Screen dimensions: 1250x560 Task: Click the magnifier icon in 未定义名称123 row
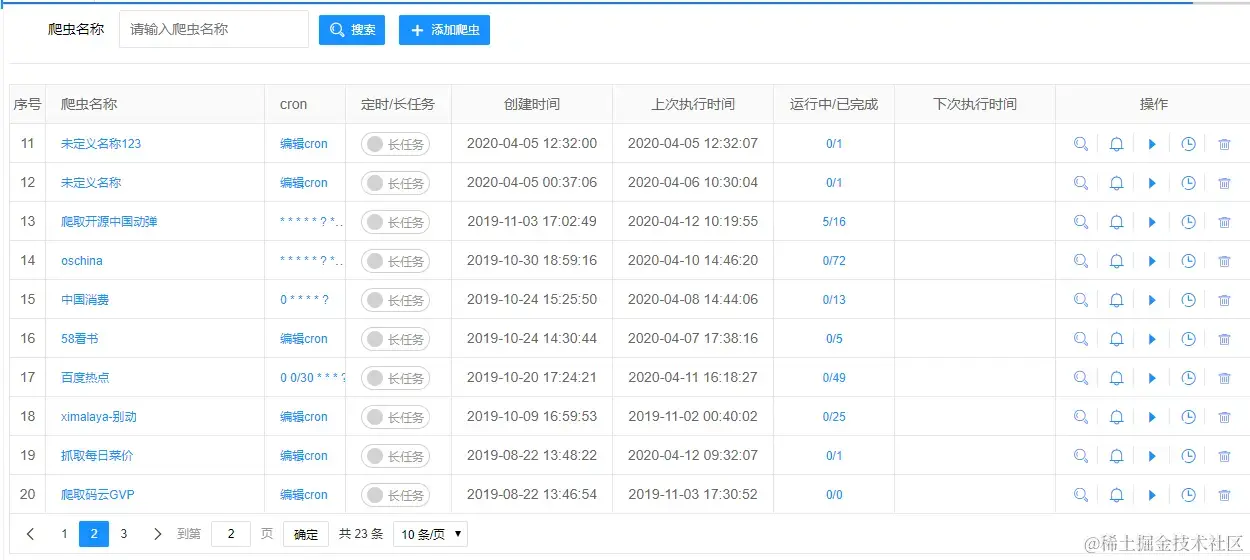point(1081,144)
